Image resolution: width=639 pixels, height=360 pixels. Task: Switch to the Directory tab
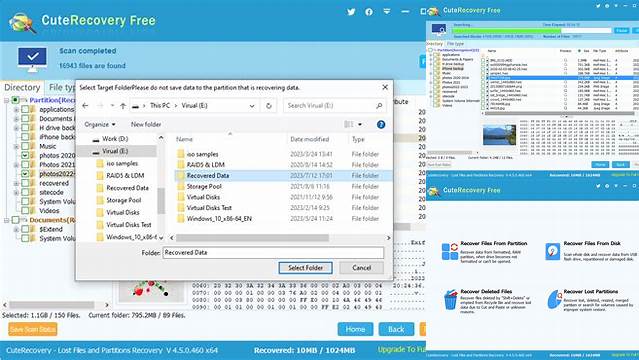[x=22, y=87]
